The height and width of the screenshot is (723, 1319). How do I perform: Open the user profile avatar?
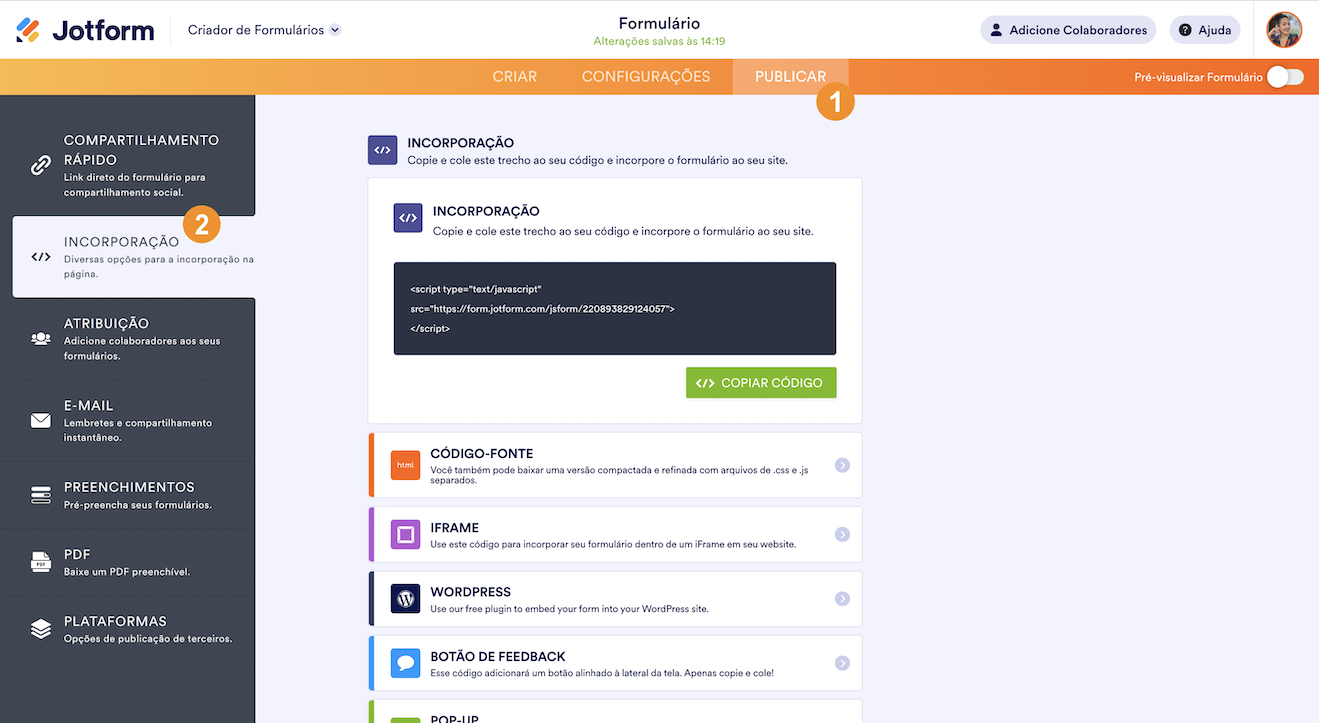click(x=1284, y=30)
